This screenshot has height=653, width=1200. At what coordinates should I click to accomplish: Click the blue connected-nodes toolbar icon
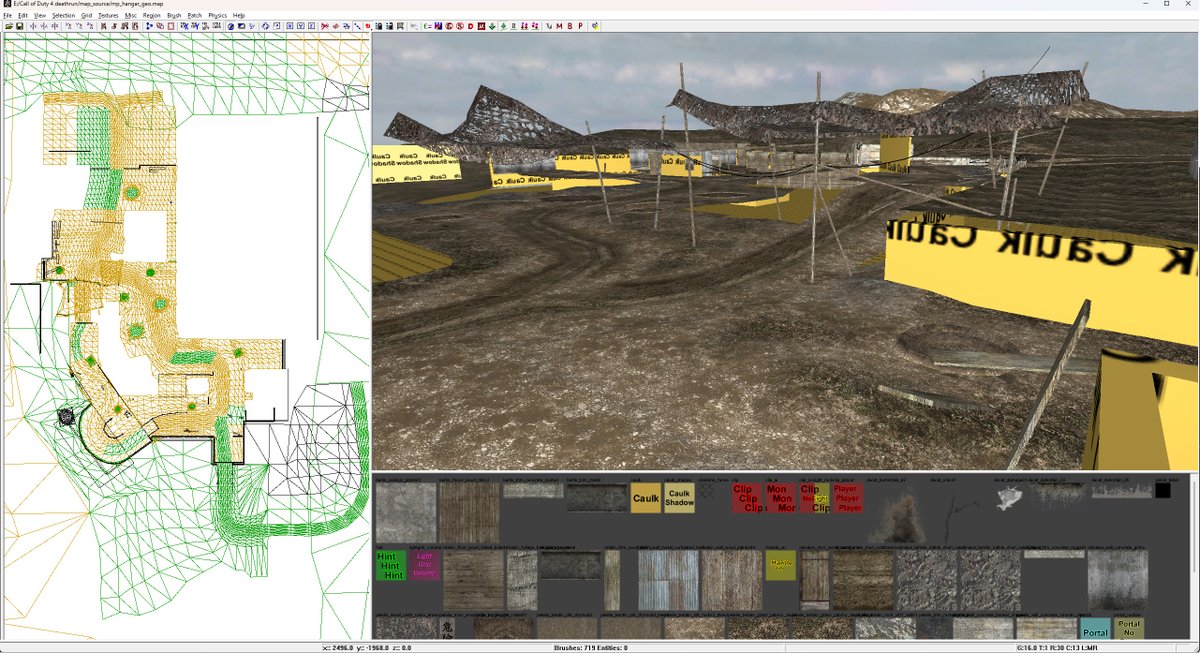(149, 26)
